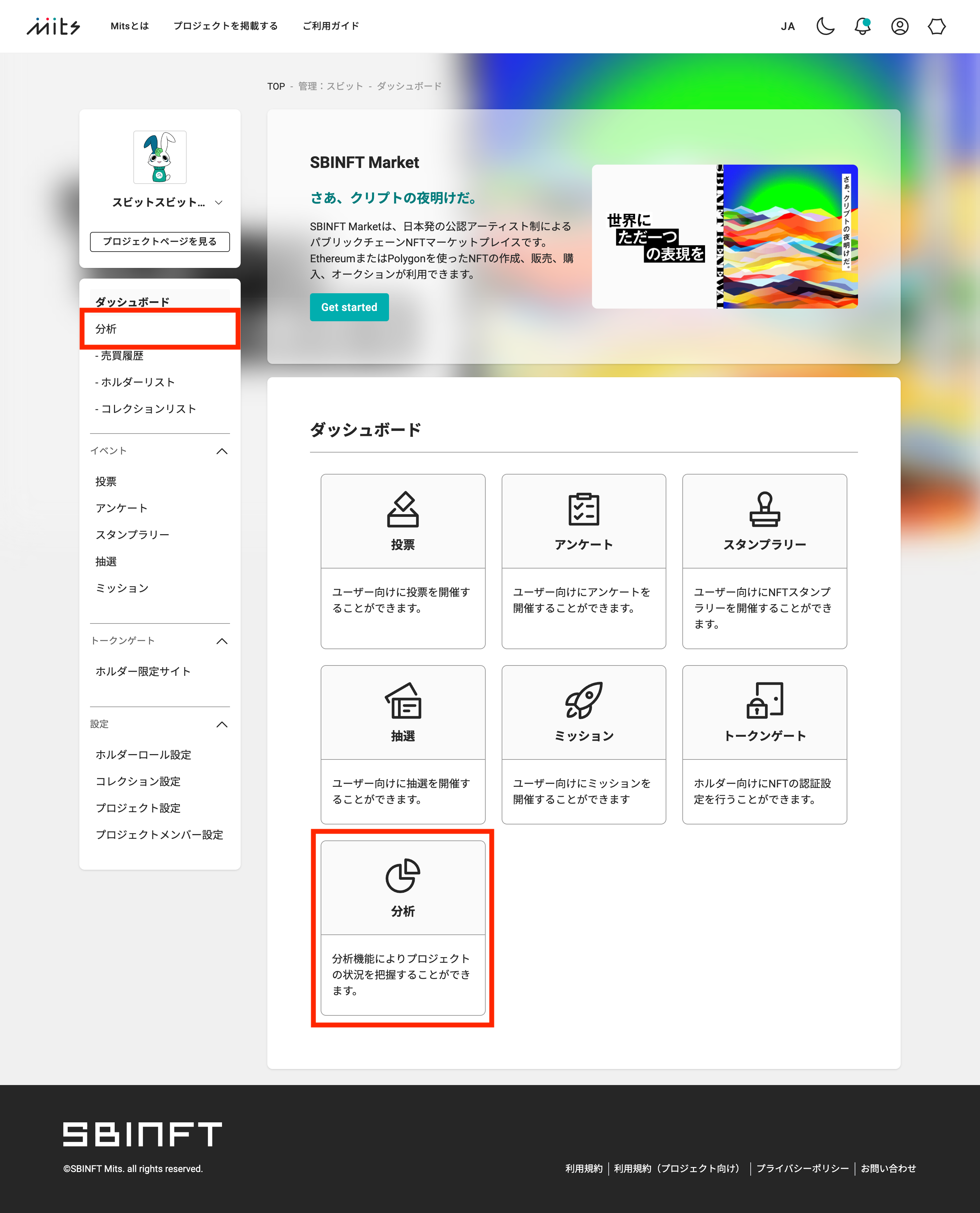Open notifications via the bell icon
This screenshot has width=980, height=1213.
(863, 26)
